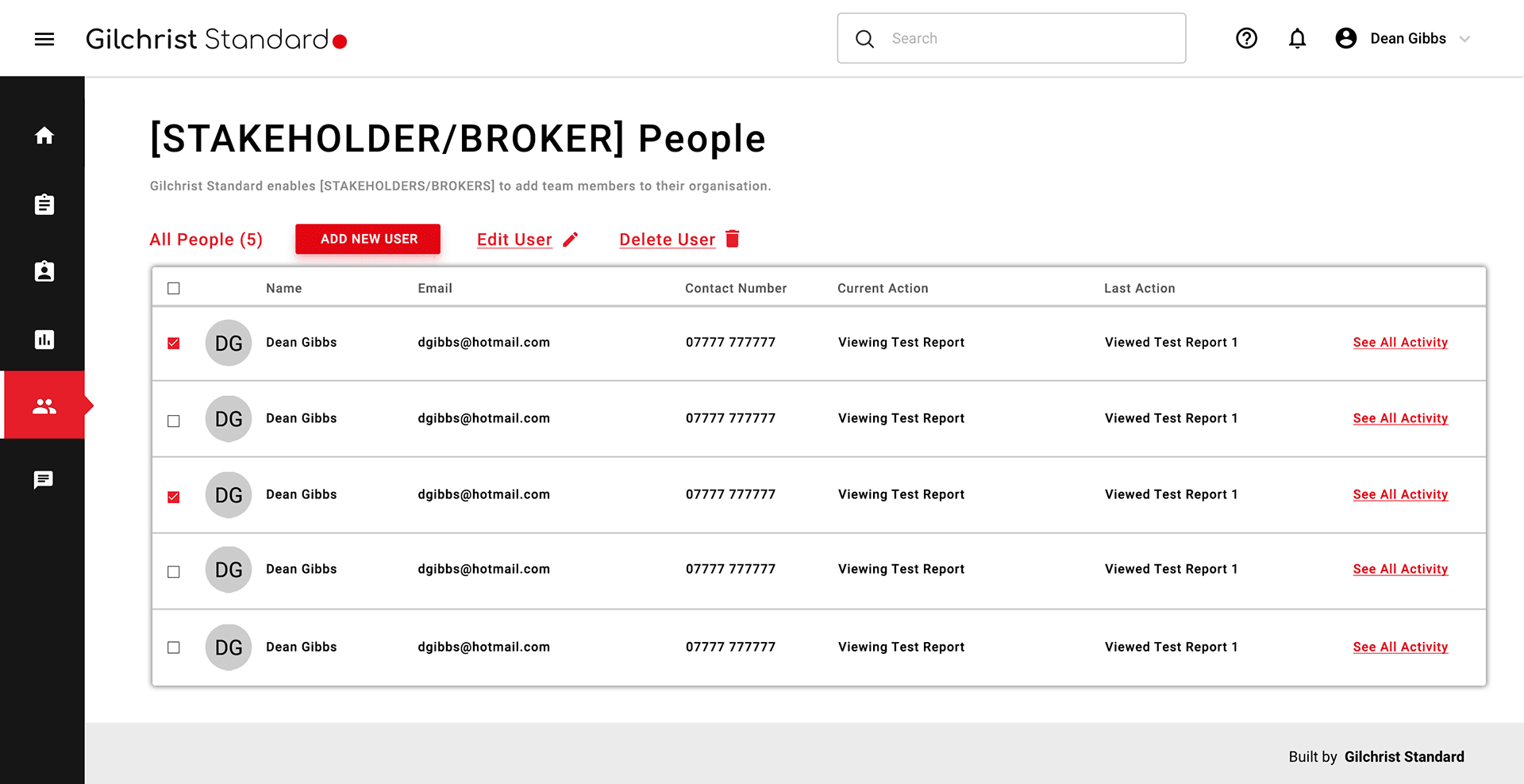
Task: Open the person badge sidebar icon
Action: coord(44,271)
